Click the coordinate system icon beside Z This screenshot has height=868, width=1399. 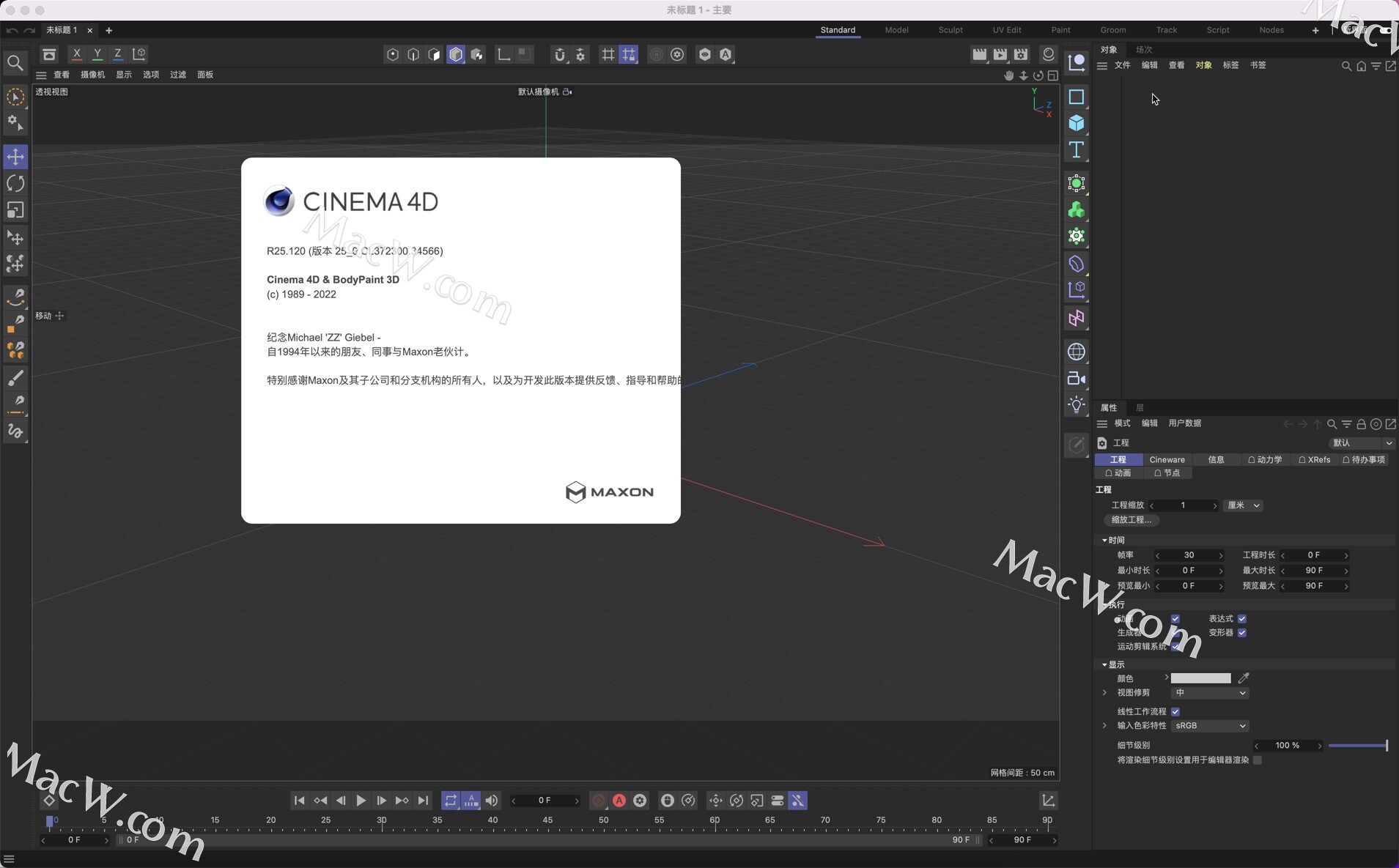139,53
